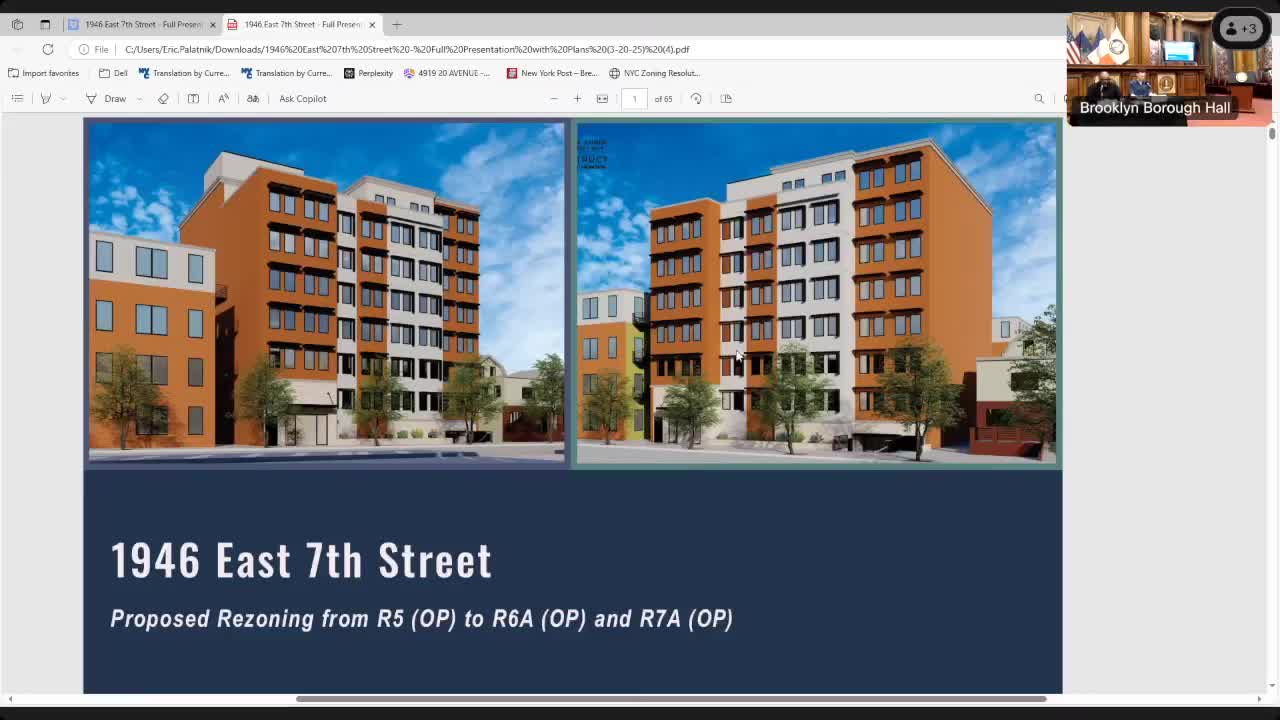Click the right building rendering image
The width and height of the screenshot is (1280, 720).
pyautogui.click(x=816, y=293)
